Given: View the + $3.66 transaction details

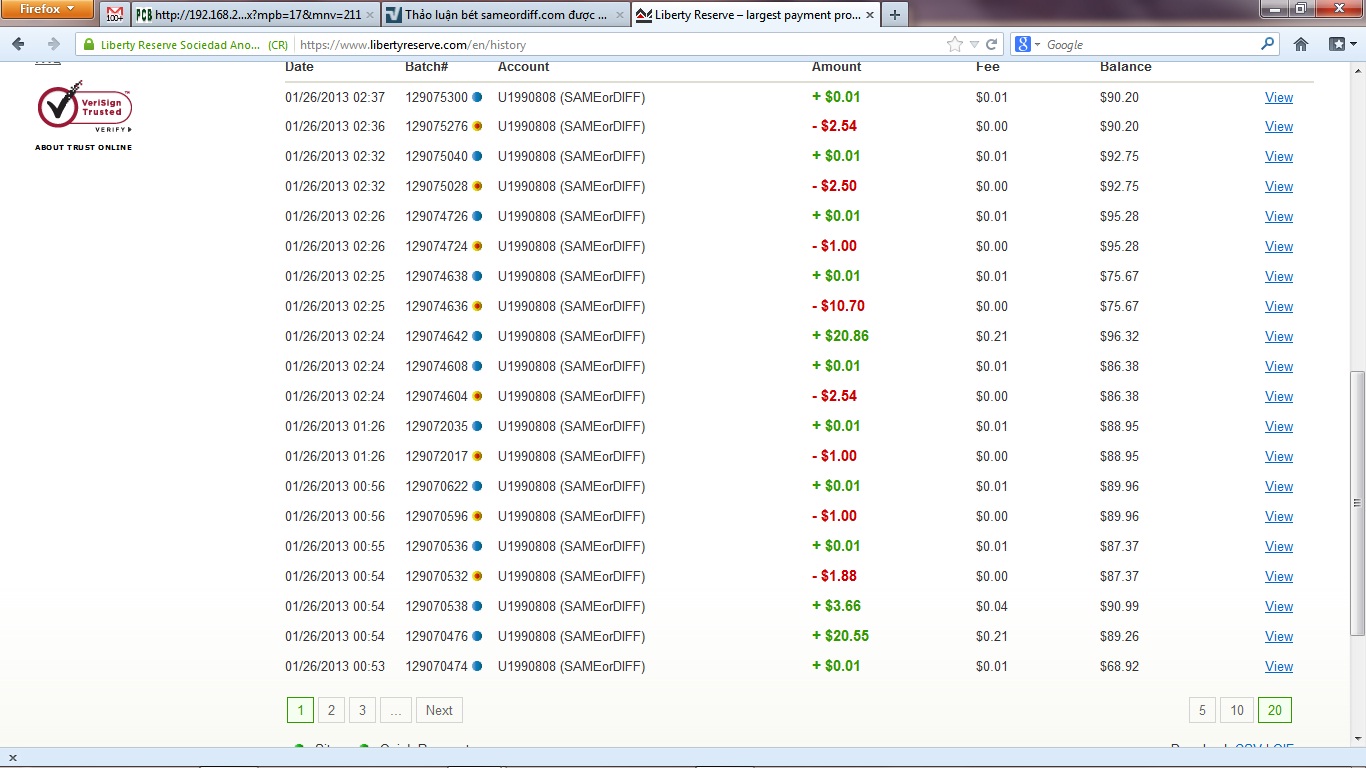Looking at the screenshot, I should (x=1279, y=606).
